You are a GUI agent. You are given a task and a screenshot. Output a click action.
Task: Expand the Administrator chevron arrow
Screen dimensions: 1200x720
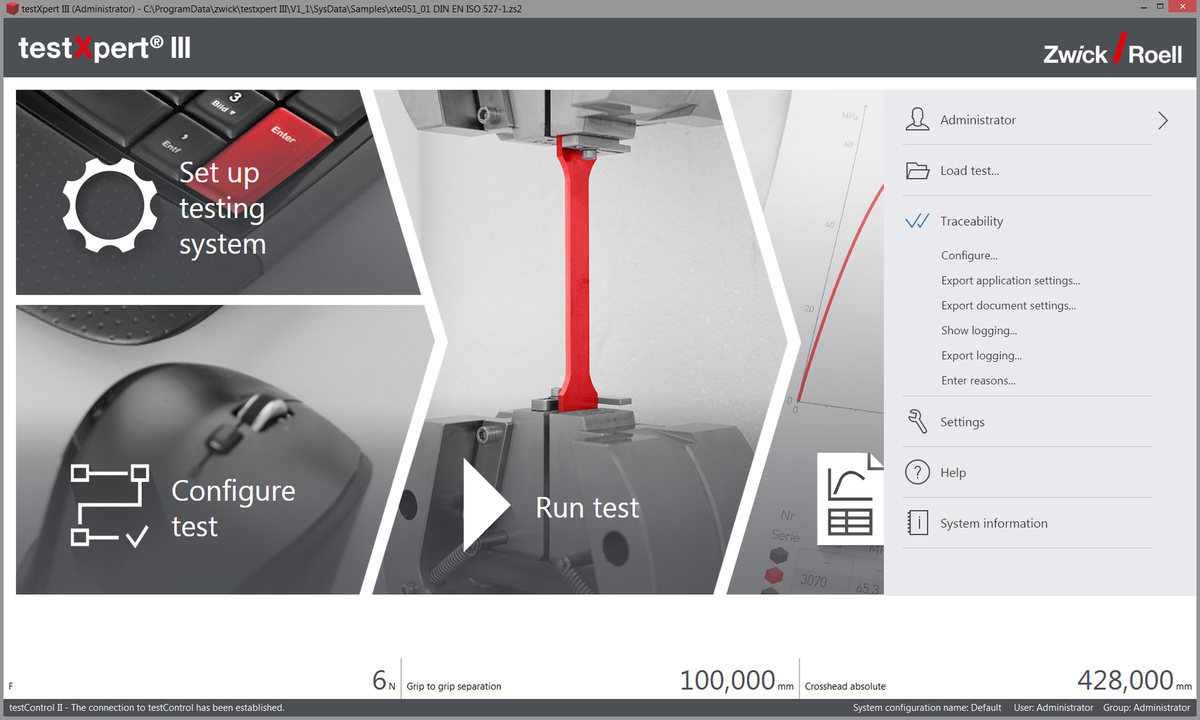pos(1162,120)
